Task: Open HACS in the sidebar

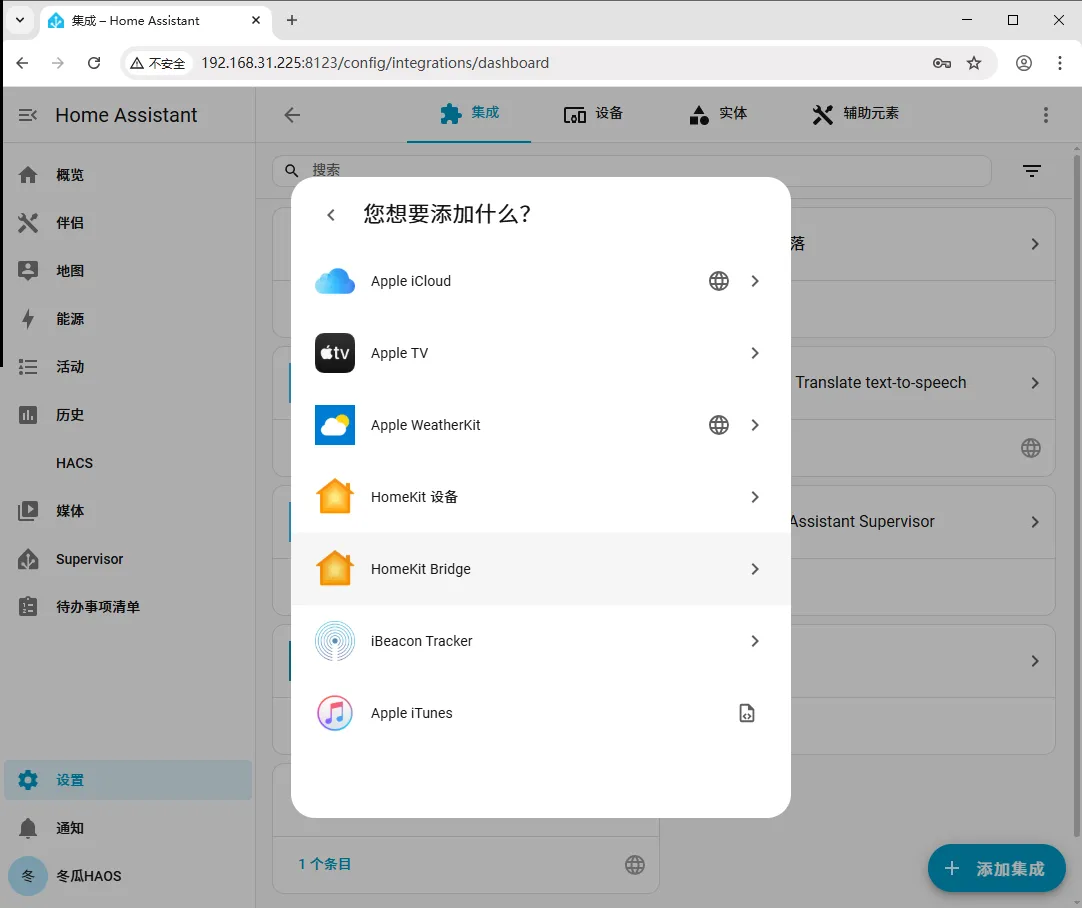Action: pyautogui.click(x=128, y=463)
